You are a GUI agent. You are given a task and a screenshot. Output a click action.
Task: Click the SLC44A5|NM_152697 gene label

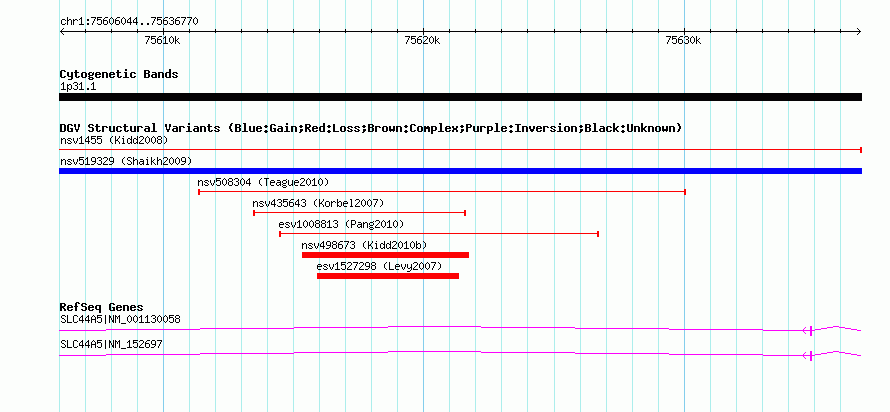coord(111,344)
